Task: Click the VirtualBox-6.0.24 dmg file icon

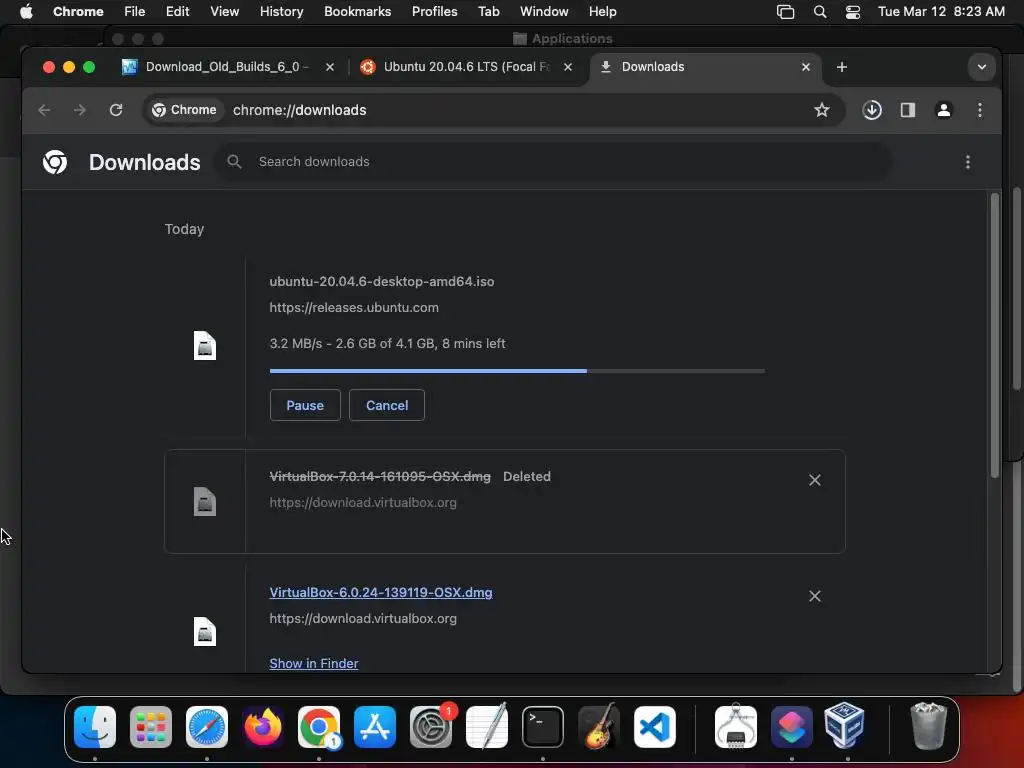Action: pyautogui.click(x=204, y=632)
